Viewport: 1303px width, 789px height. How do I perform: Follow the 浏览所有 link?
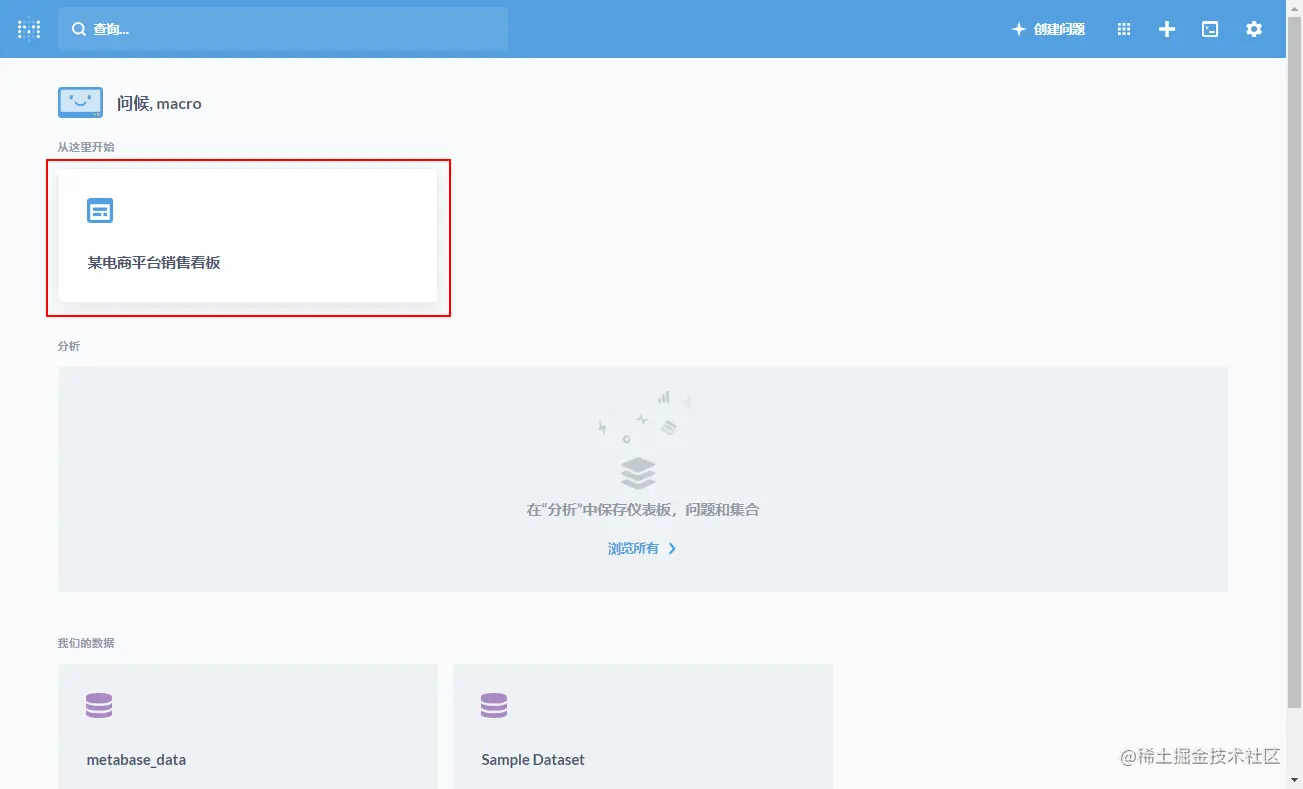(633, 548)
